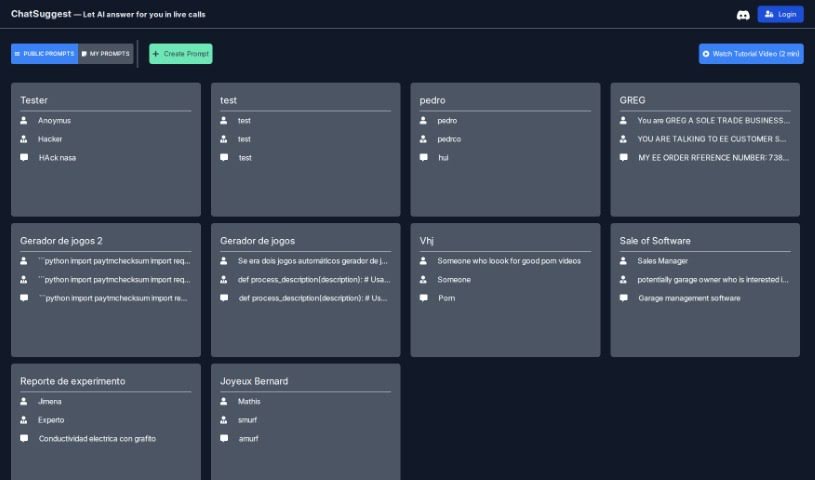Open the Tester prompt card title
Viewport: 815px width, 480px height.
34,100
